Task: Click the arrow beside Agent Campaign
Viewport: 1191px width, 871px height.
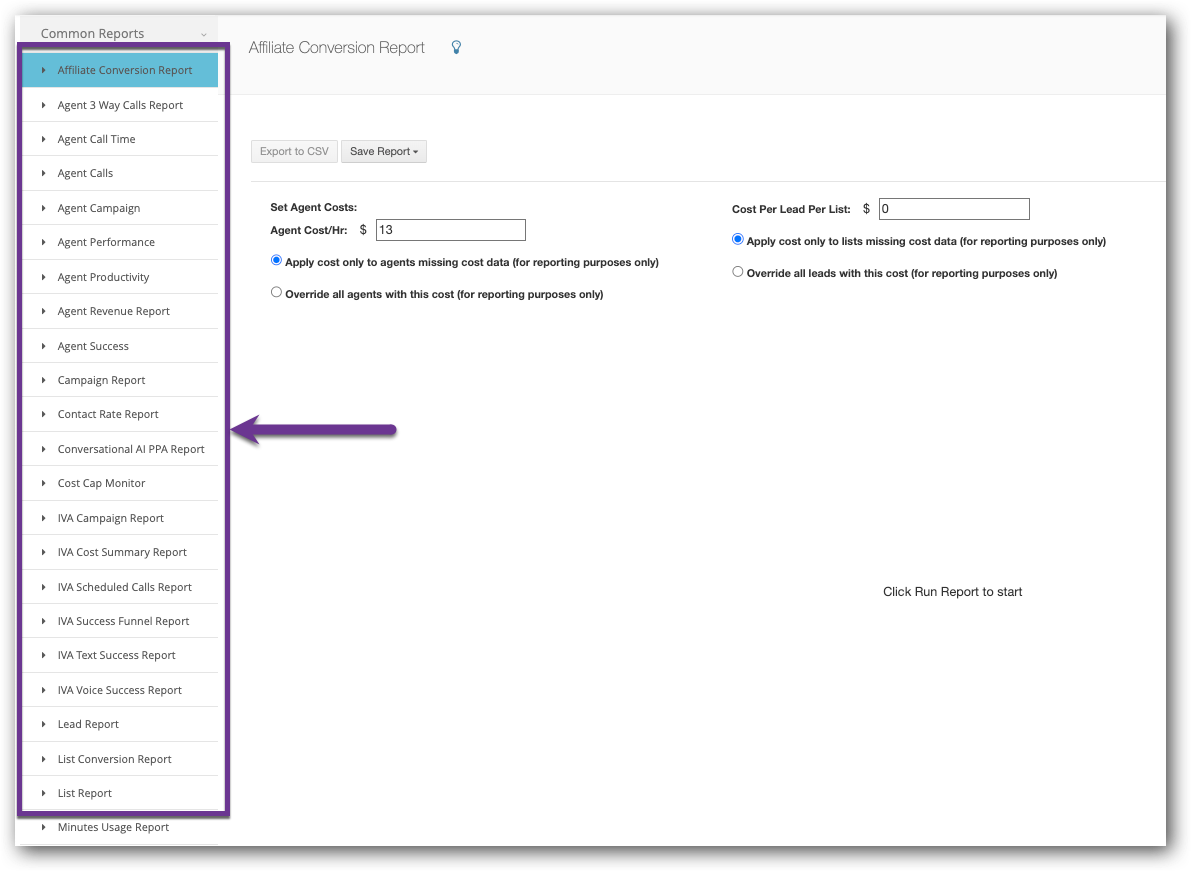Action: coord(43,208)
